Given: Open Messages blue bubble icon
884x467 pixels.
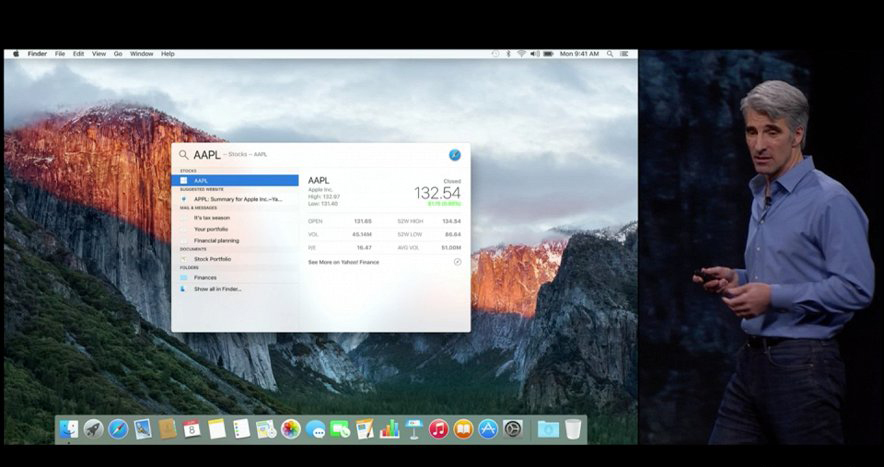Looking at the screenshot, I should [x=316, y=430].
